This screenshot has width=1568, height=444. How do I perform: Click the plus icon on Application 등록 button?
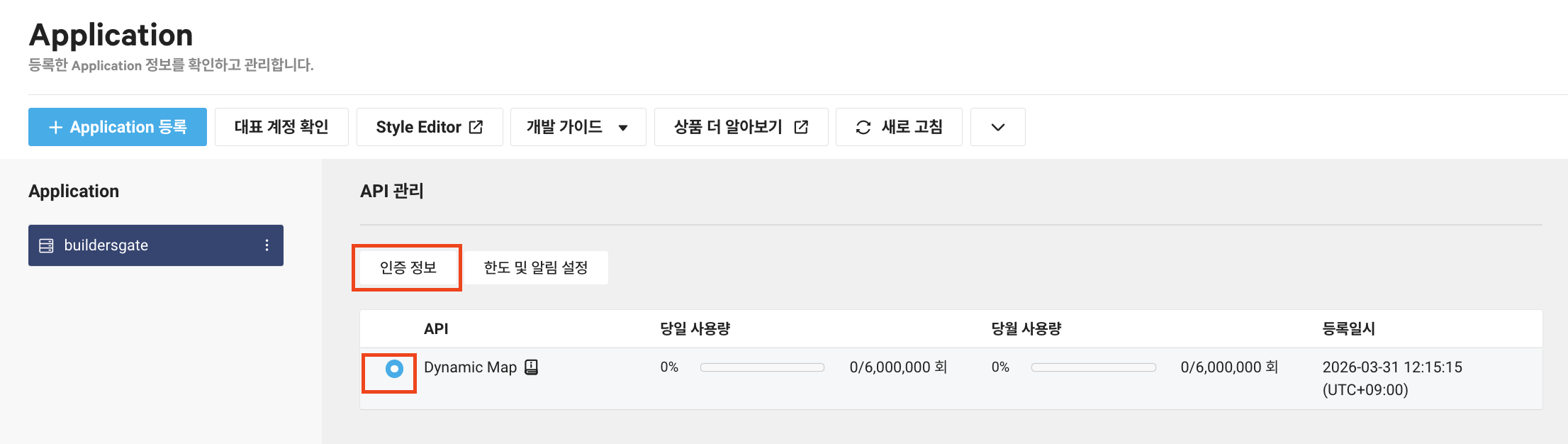pyautogui.click(x=54, y=126)
